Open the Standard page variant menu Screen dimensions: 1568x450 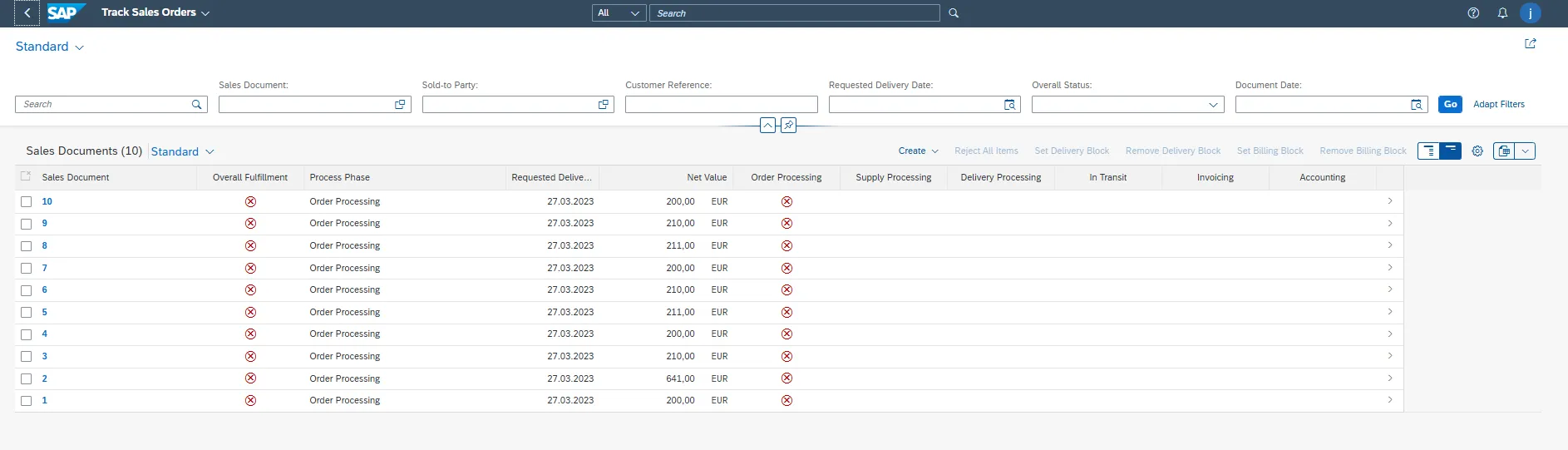coord(50,47)
